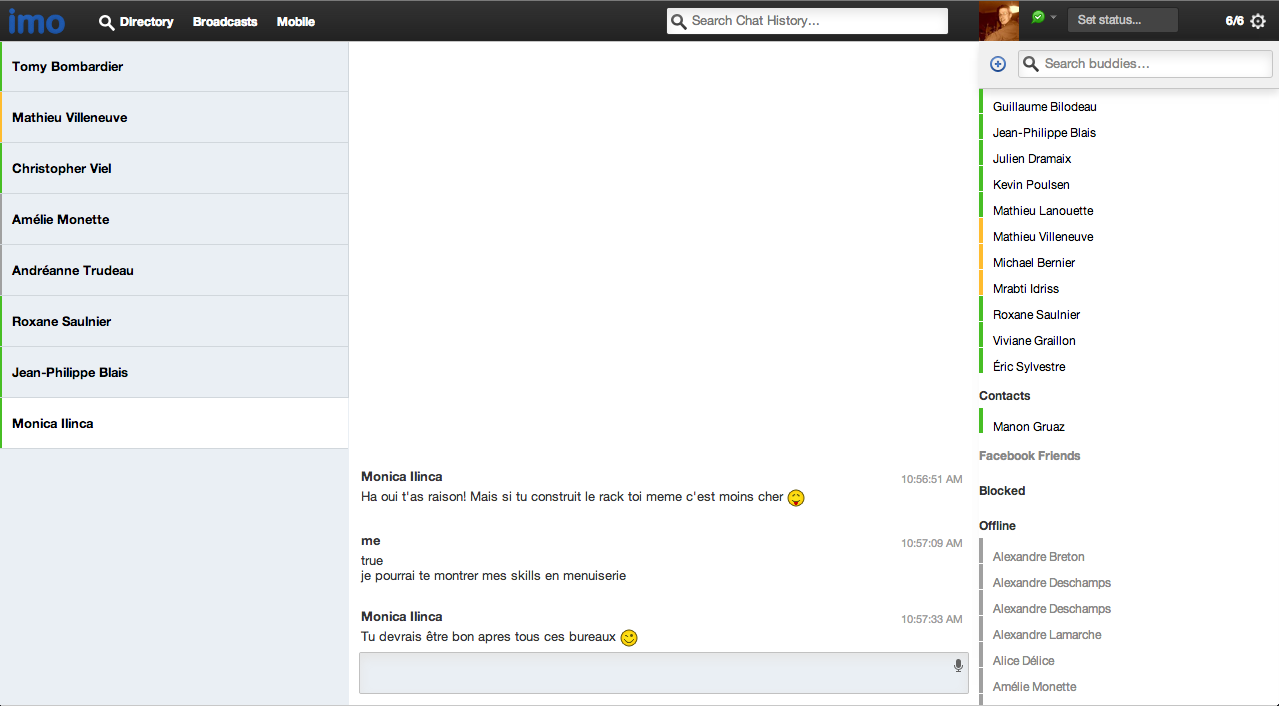Viewport: 1279px width, 706px height.
Task: Switch to Christopher Viel chat
Action: 174,168
